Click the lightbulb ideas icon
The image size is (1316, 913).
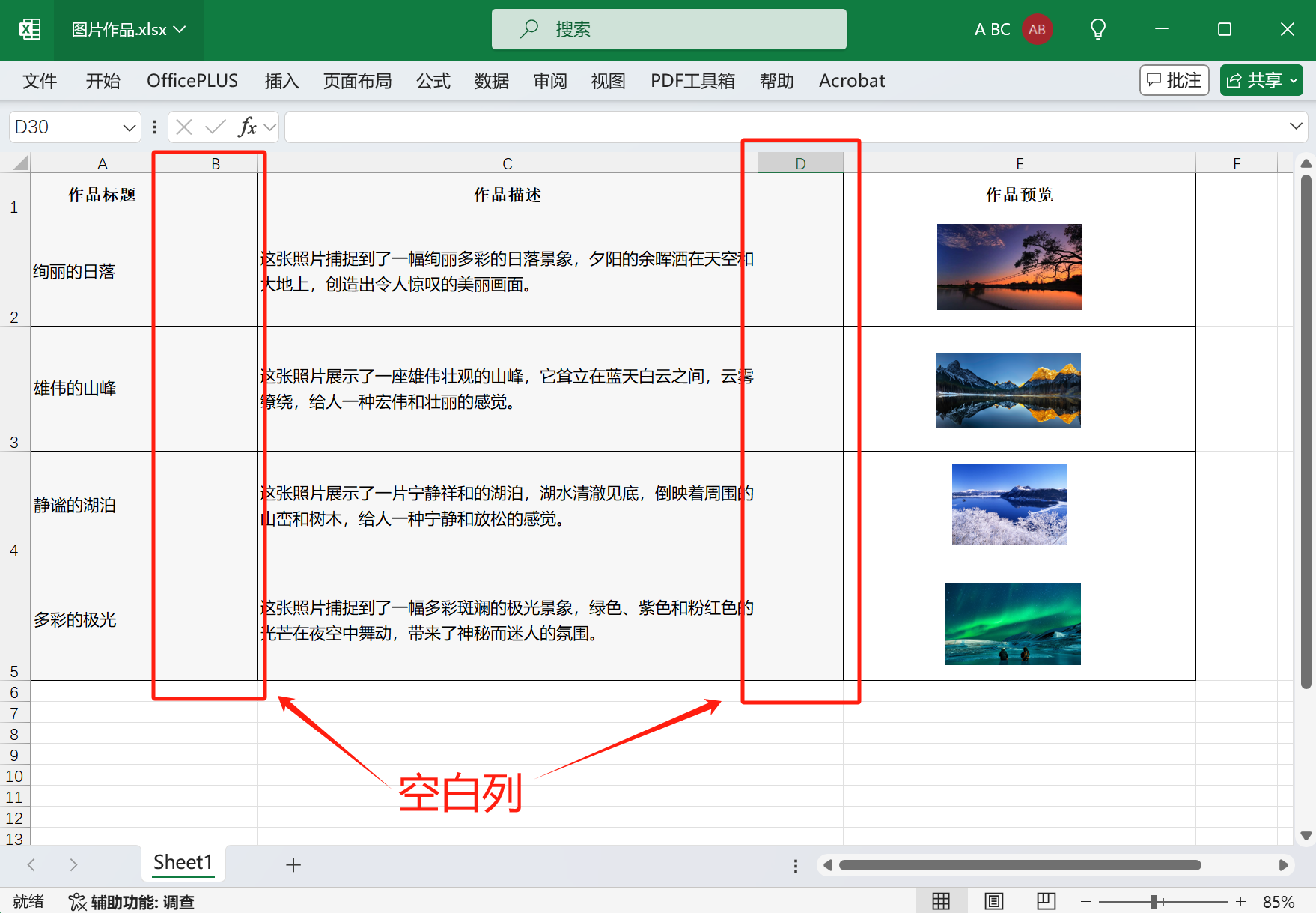coord(1097,29)
